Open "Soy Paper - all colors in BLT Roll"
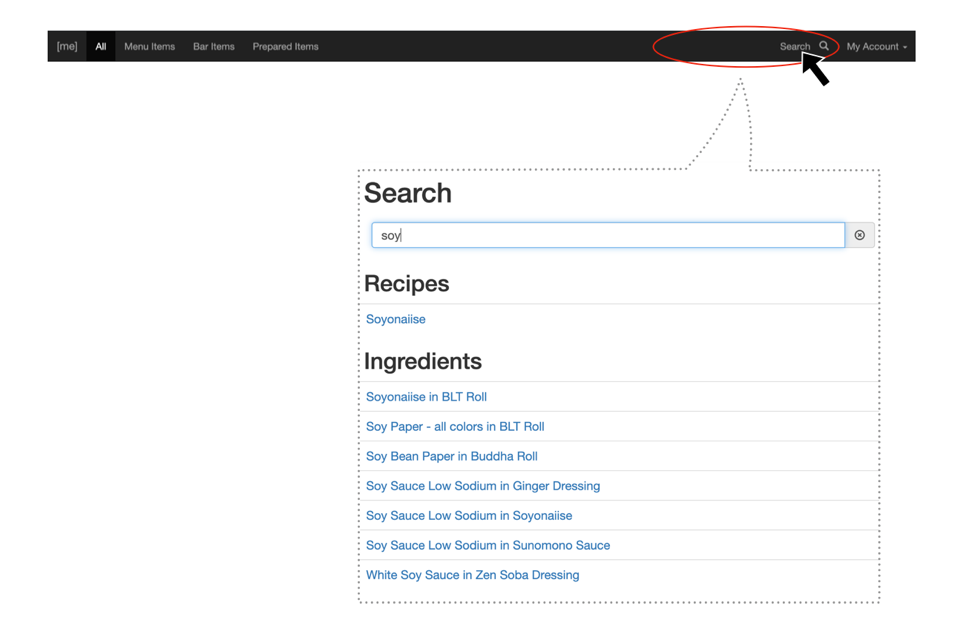This screenshot has height=625, width=974. coord(455,426)
